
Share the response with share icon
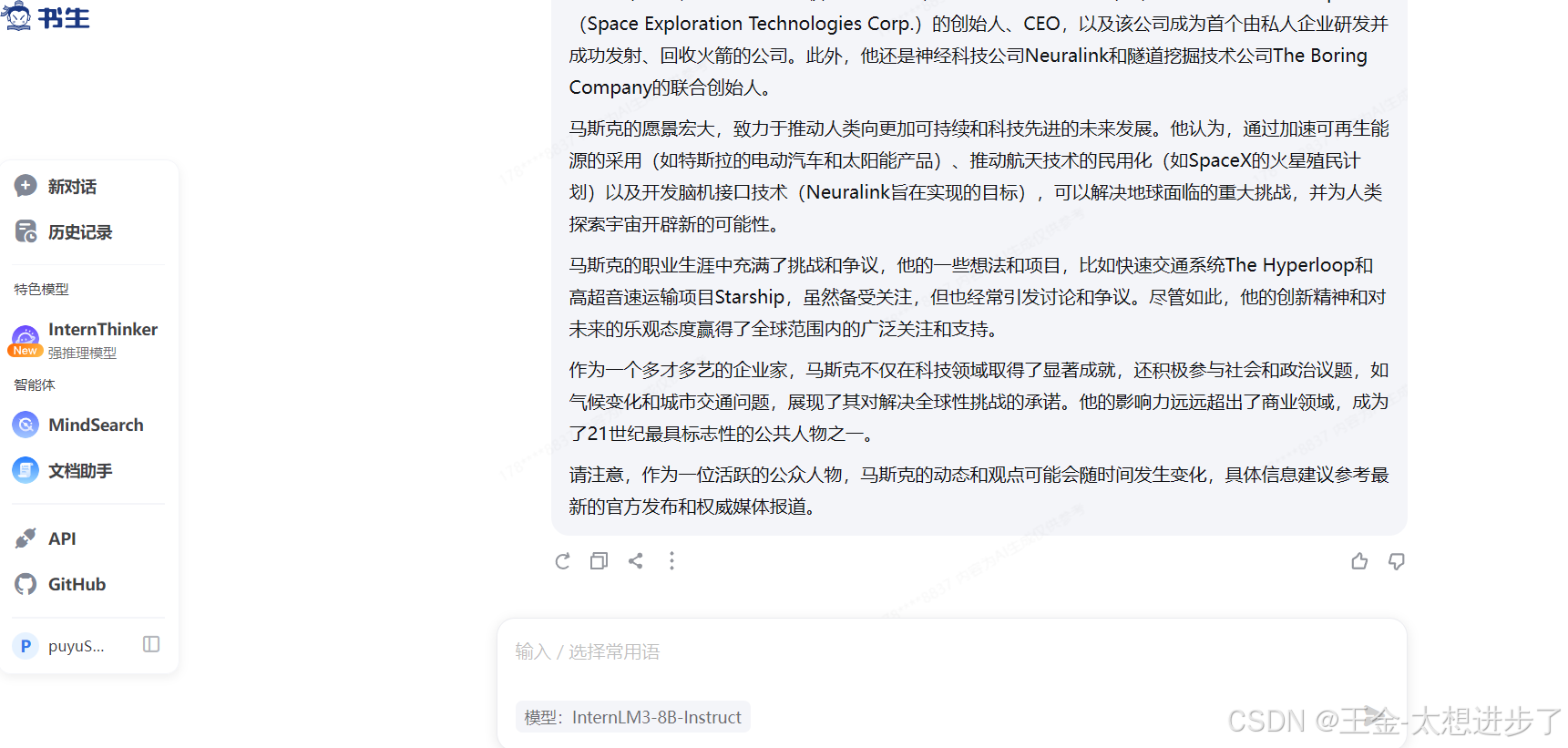pos(635,561)
